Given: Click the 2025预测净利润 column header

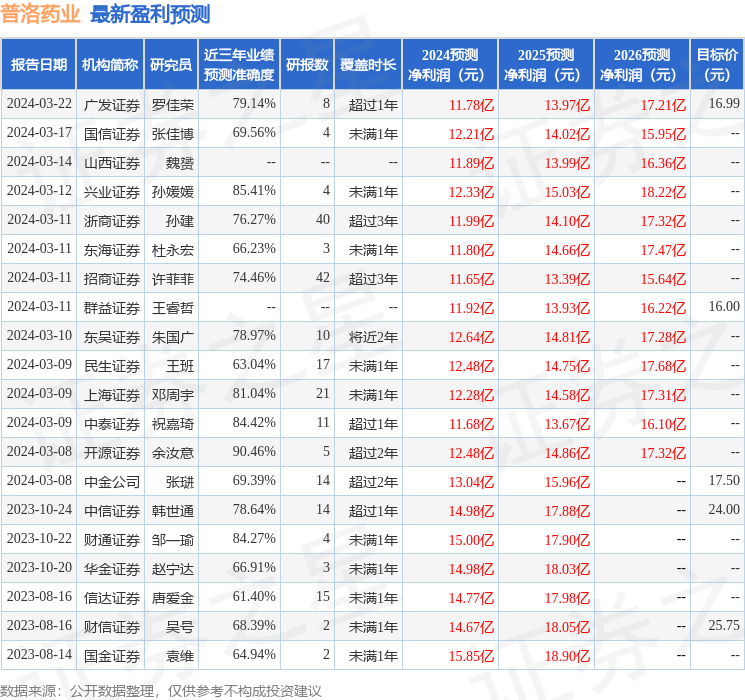Looking at the screenshot, I should 546,65.
